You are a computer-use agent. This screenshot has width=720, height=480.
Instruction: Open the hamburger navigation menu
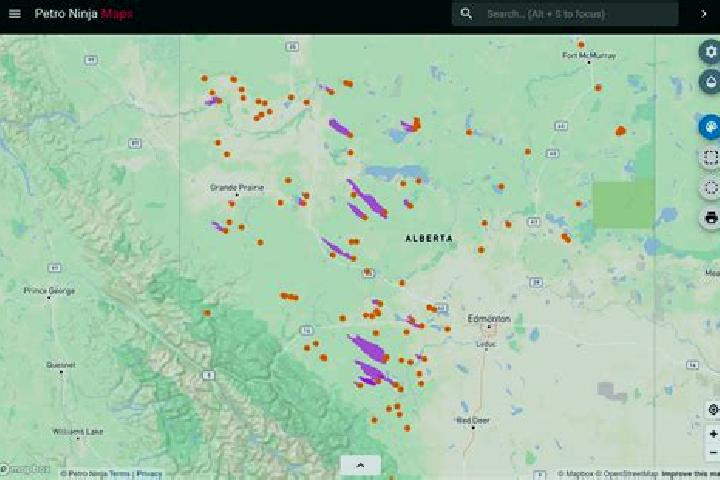click(15, 14)
